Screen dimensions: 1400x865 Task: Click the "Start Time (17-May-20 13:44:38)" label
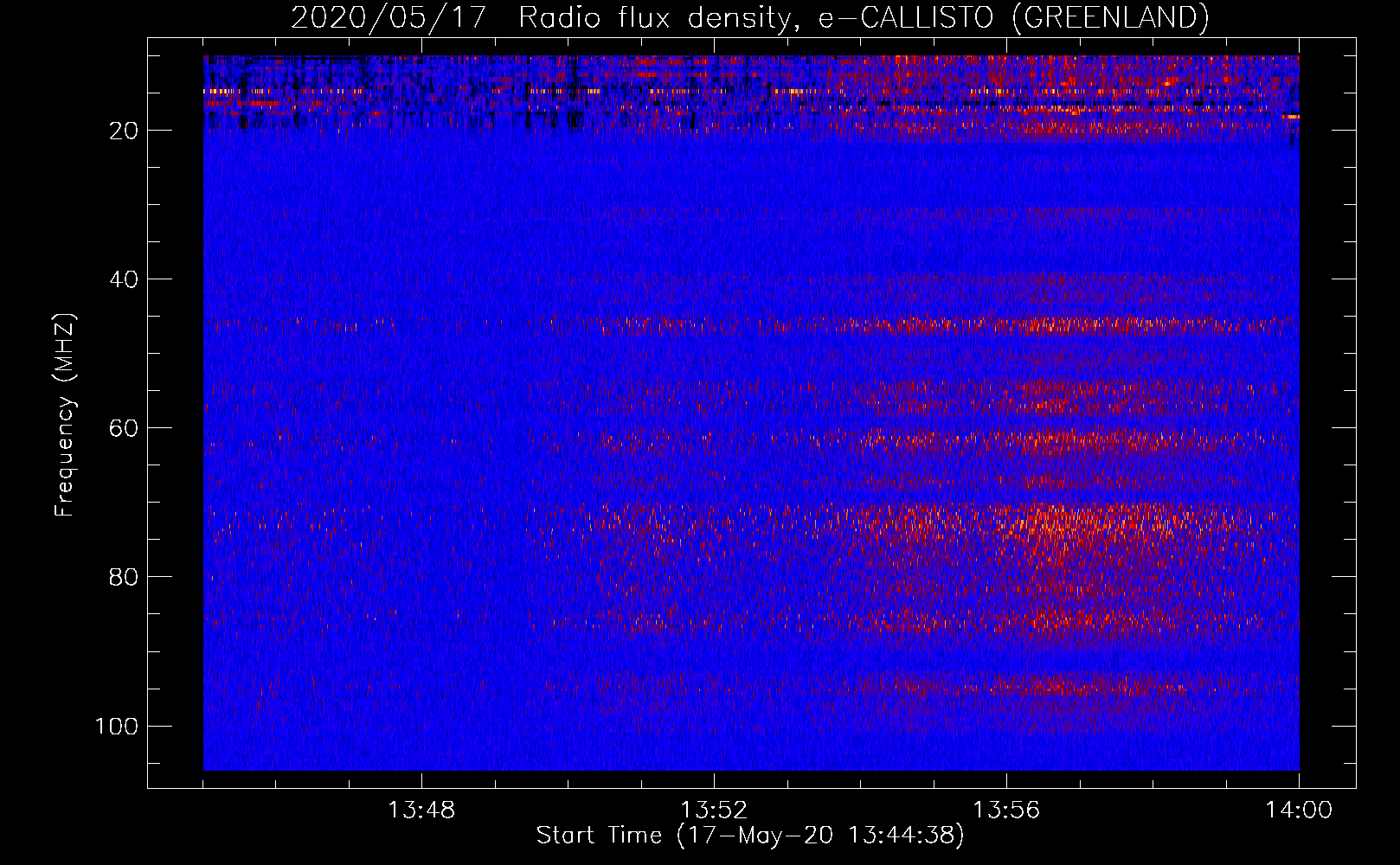[749, 836]
